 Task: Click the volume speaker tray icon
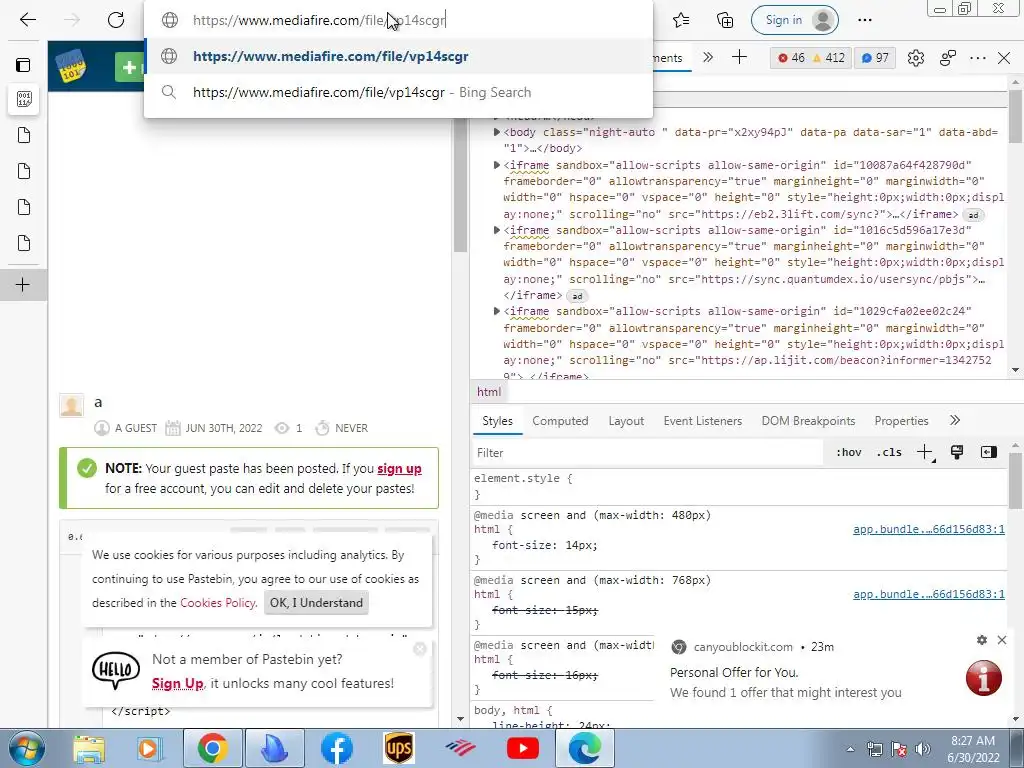tap(923, 749)
